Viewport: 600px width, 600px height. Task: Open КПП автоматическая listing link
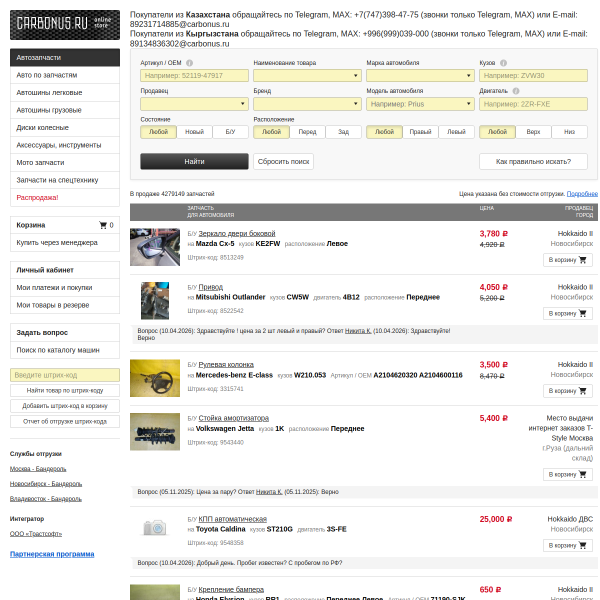tap(232, 519)
